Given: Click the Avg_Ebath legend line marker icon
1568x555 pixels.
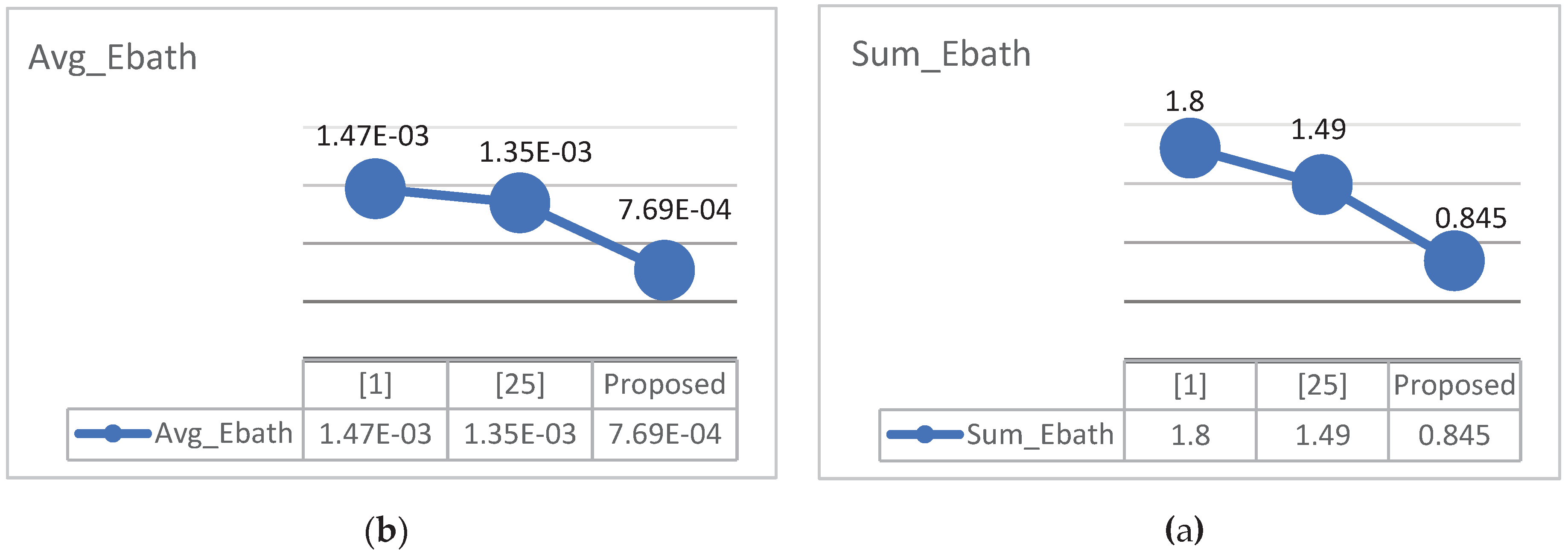Looking at the screenshot, I should click(113, 433).
